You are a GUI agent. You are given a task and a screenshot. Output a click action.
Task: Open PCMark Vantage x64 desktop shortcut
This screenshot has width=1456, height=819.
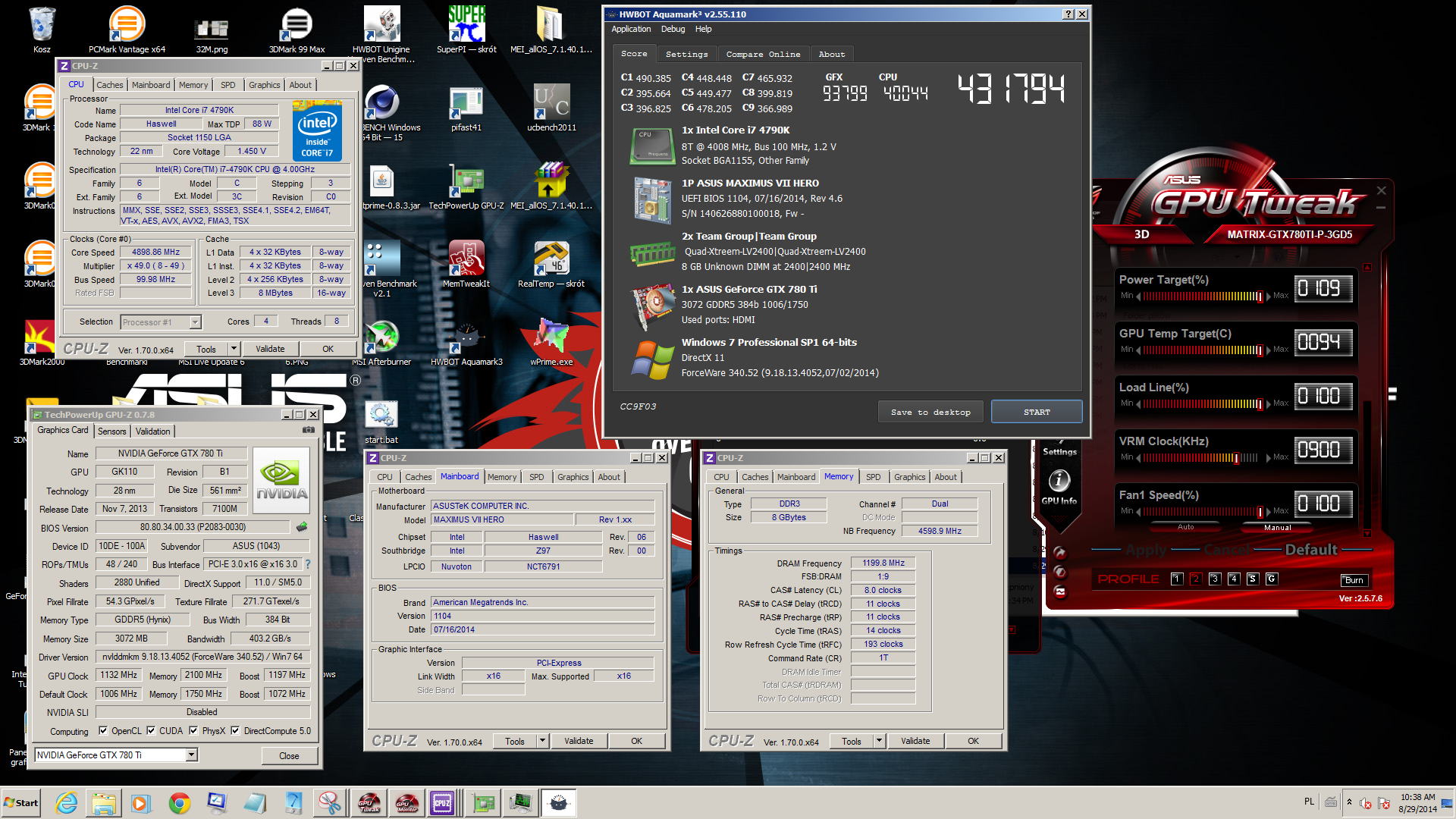tap(127, 30)
